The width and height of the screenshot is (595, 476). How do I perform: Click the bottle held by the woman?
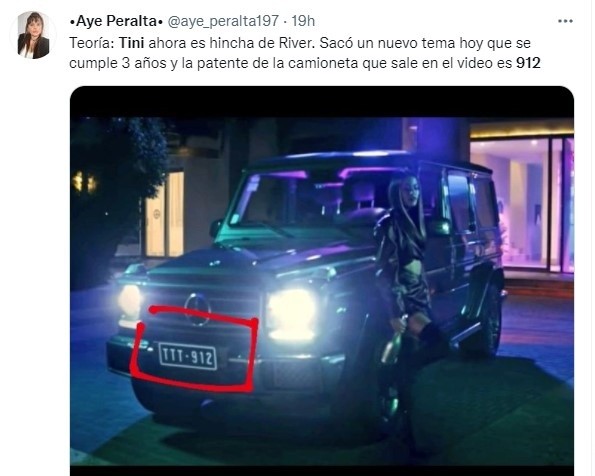click(x=394, y=340)
